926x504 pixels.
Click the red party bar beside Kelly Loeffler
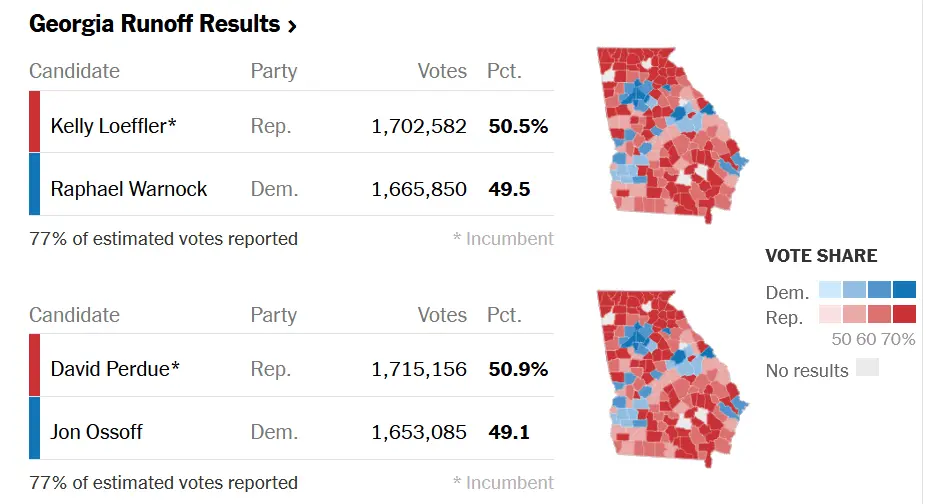coord(35,122)
